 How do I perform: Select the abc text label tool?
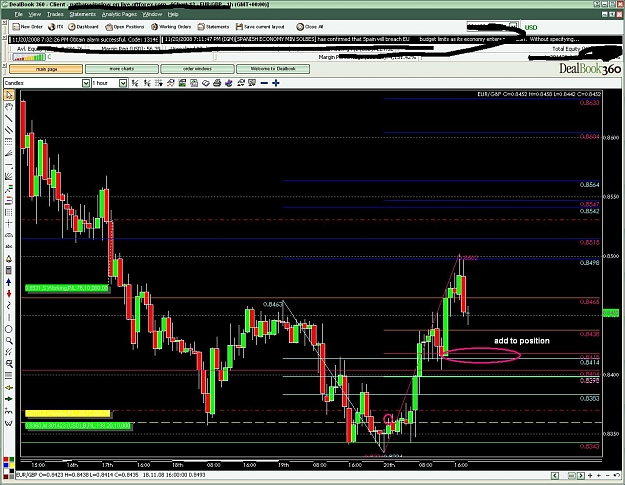coord(9,247)
